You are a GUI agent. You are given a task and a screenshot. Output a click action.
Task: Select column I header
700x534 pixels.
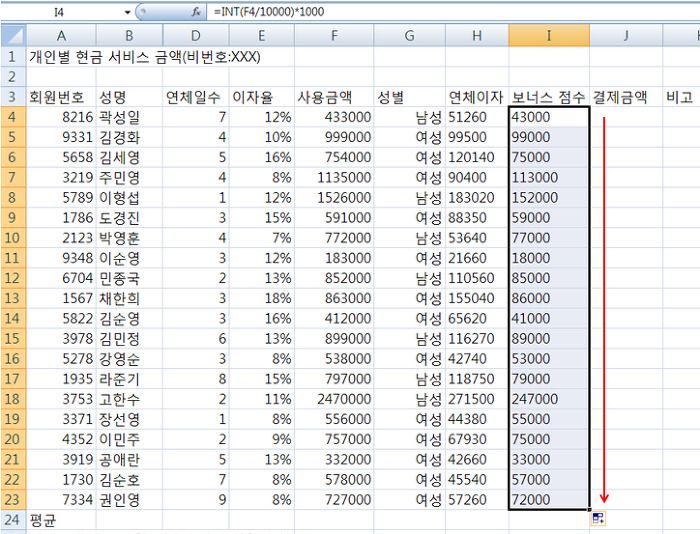pos(549,35)
